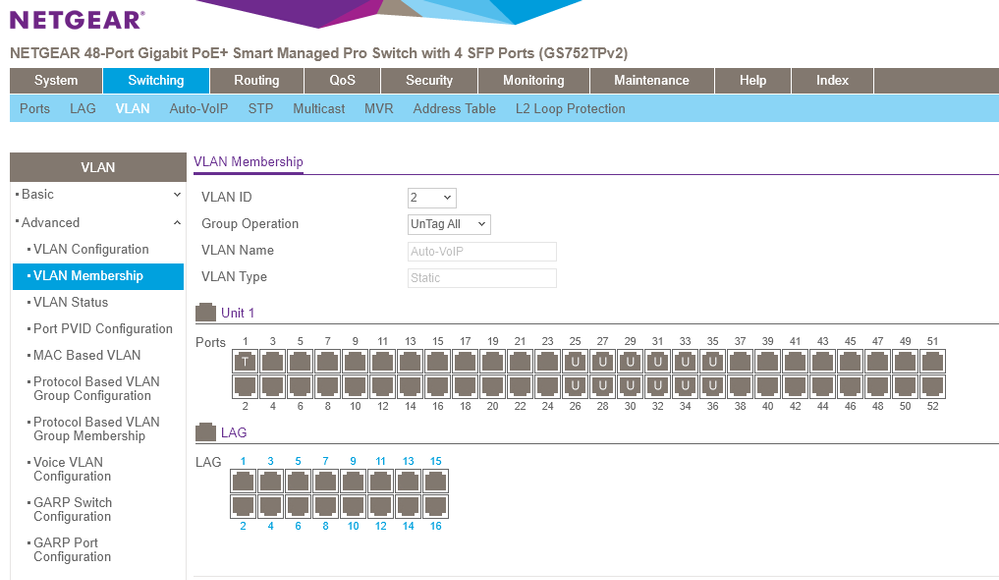999x580 pixels.
Task: Open Protocol Based VLAN Group Configuration
Action: tap(98, 388)
